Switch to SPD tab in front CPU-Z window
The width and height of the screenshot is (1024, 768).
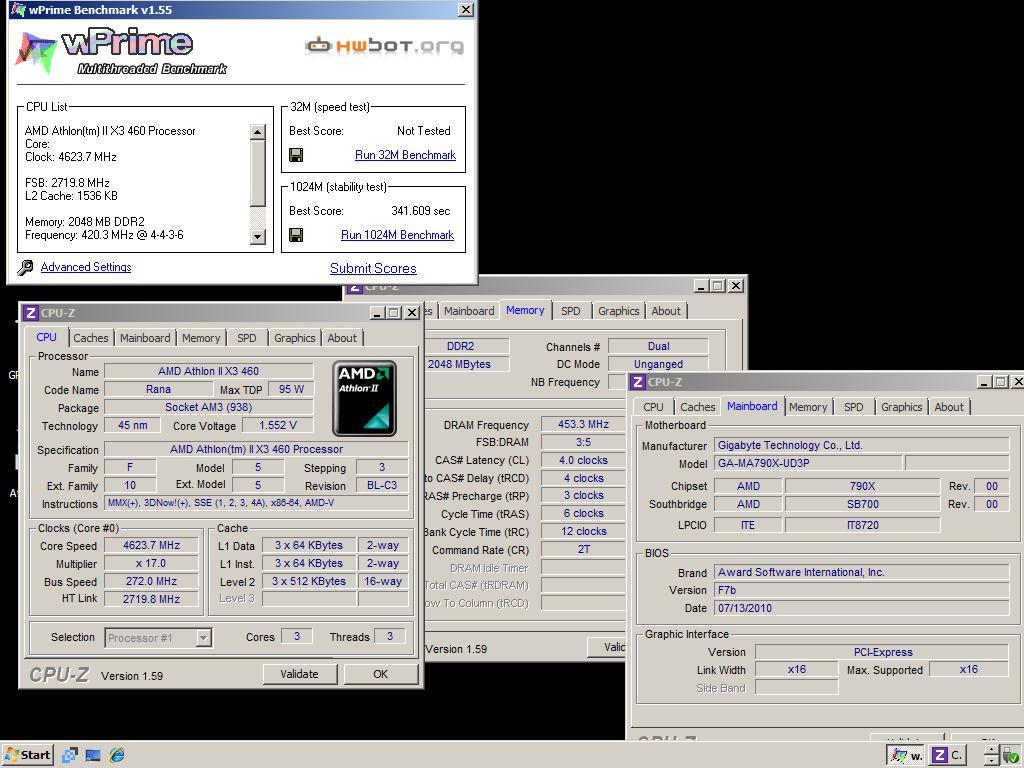point(246,338)
